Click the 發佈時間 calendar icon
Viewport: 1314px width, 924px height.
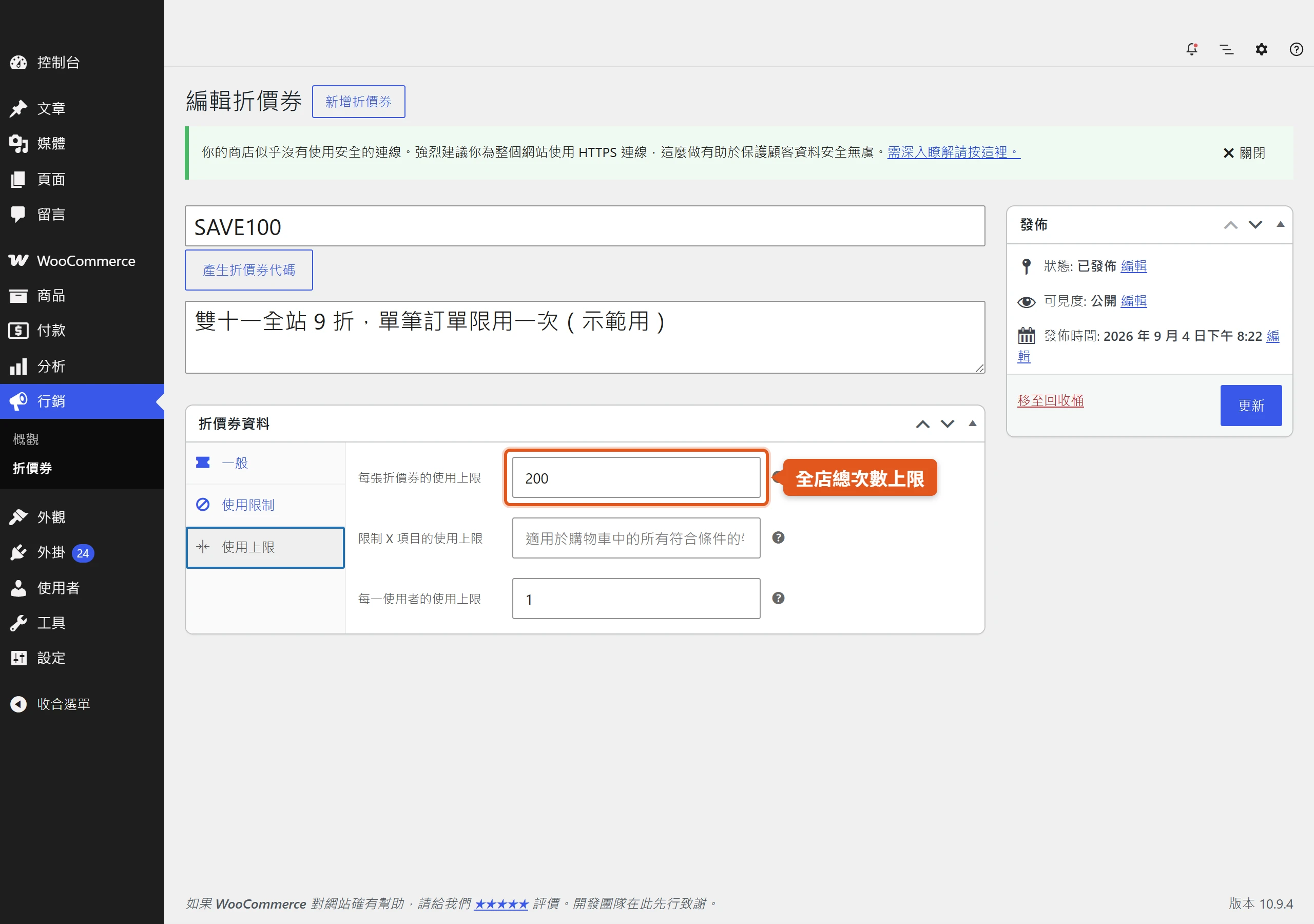click(x=1026, y=336)
